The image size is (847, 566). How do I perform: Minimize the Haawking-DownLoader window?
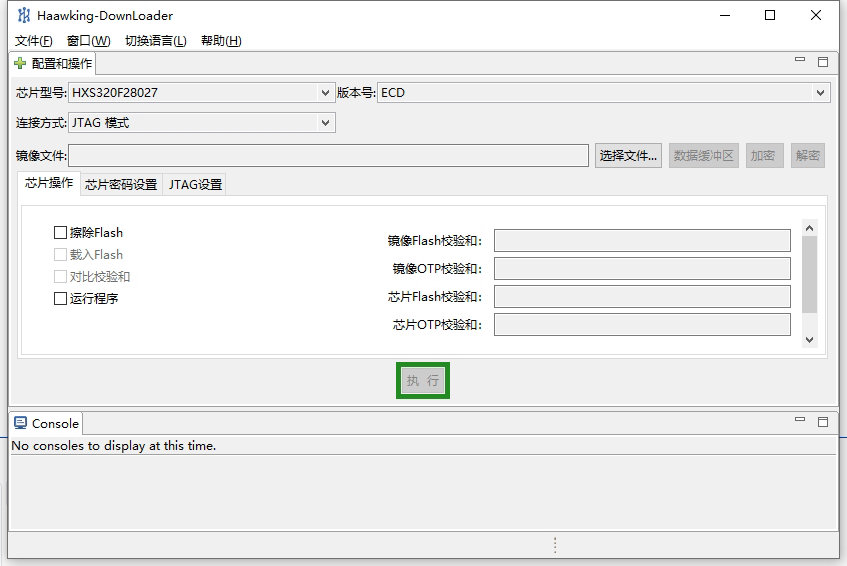725,15
